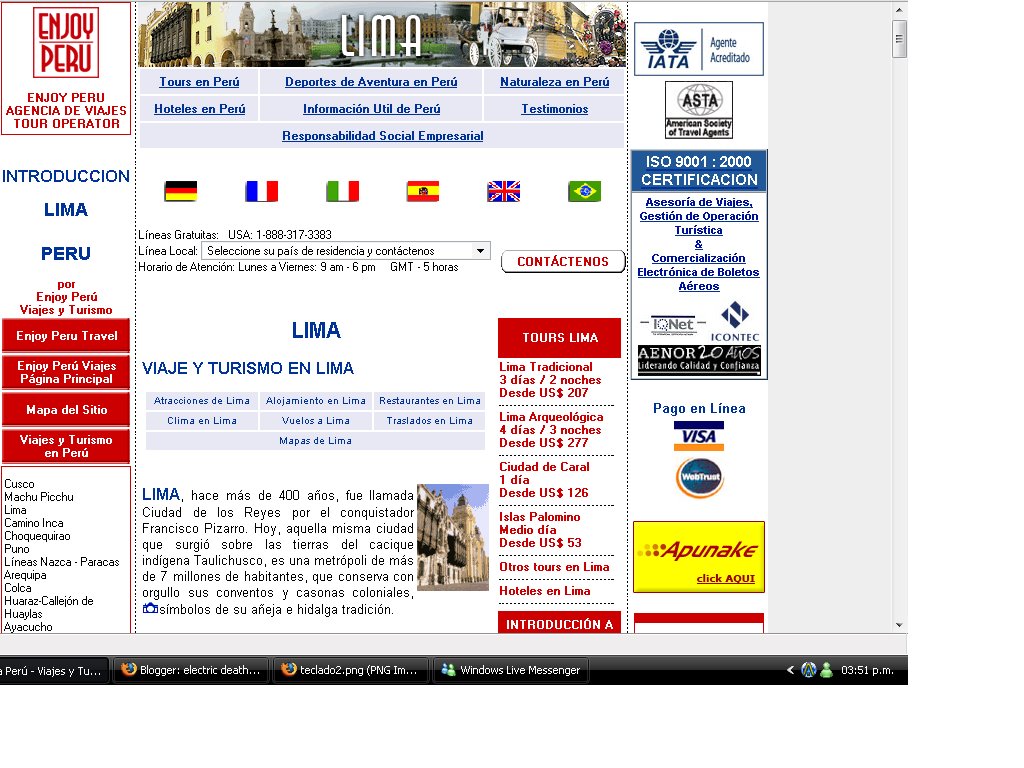Open the Machu Picchu destination link
Viewport: 1024px width, 768px height.
pos(39,497)
